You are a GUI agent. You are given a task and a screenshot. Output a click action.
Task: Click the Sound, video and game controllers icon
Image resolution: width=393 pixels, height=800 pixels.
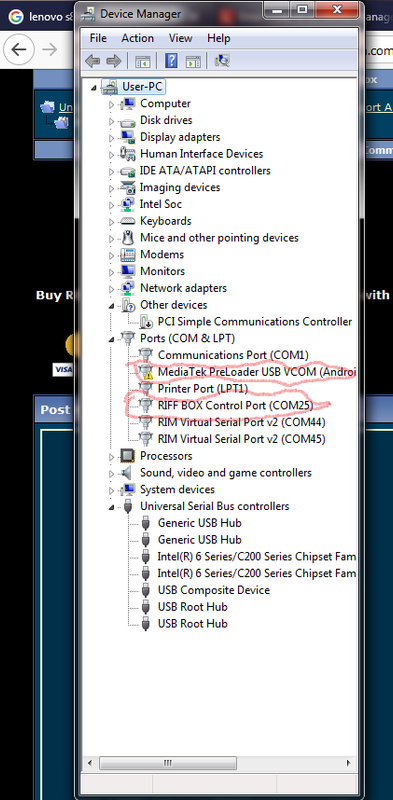127,473
